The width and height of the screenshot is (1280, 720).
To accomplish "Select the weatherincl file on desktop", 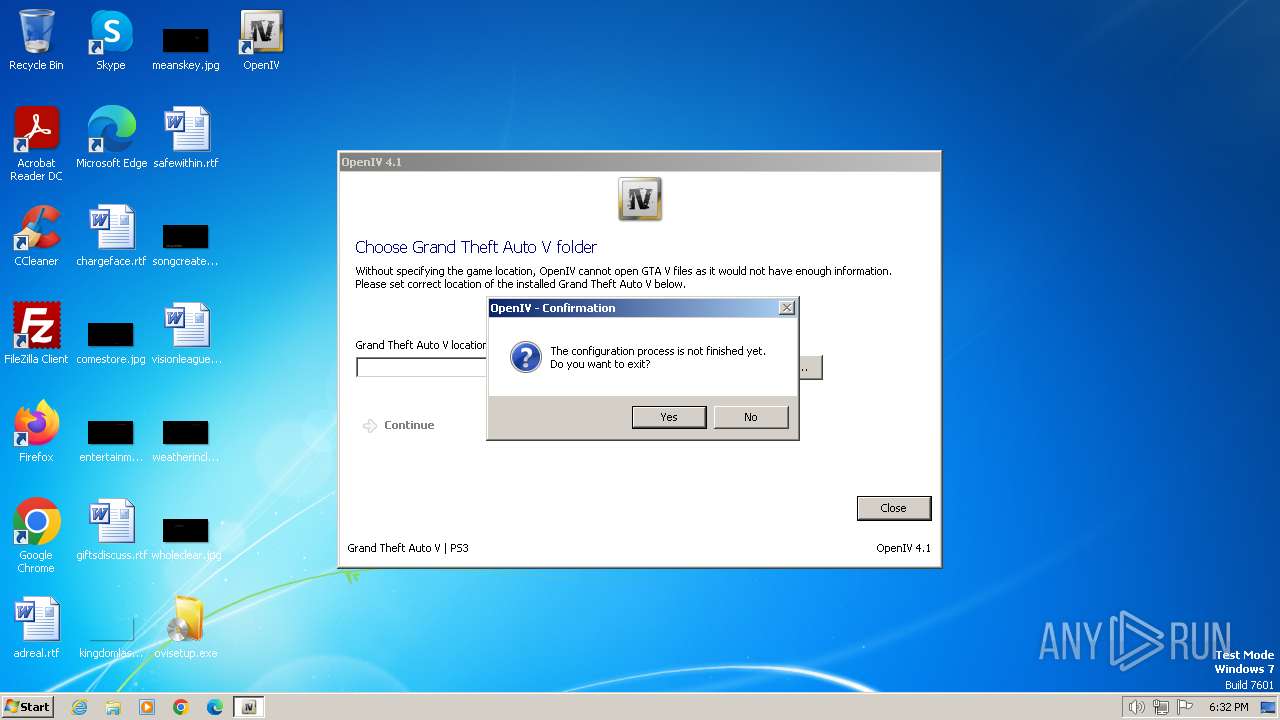I will point(186,439).
